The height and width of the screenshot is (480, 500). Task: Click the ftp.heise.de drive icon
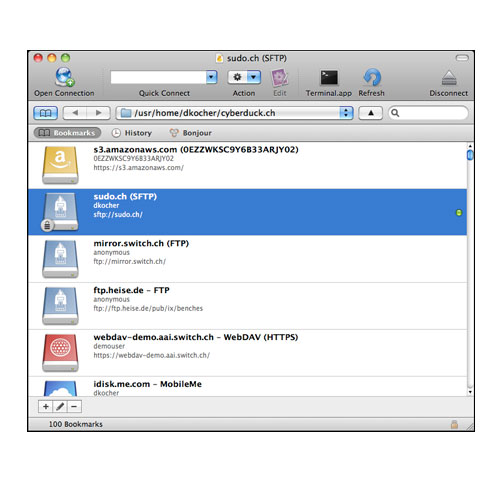(60, 306)
